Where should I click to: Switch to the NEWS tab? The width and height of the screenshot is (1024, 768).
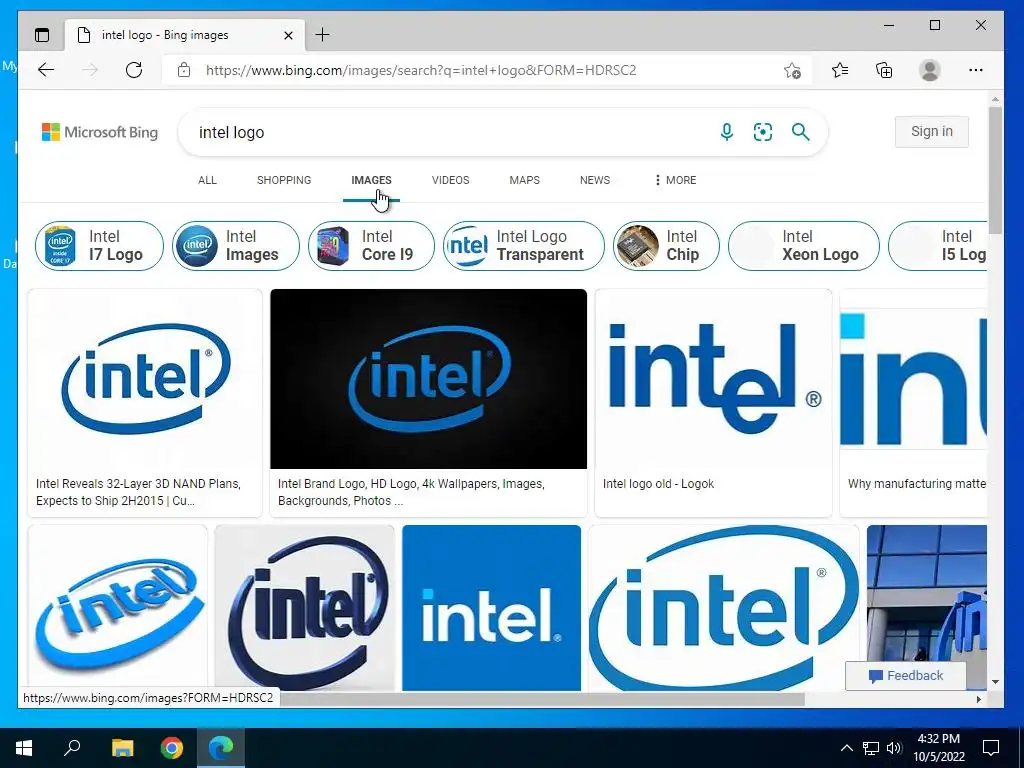point(594,180)
